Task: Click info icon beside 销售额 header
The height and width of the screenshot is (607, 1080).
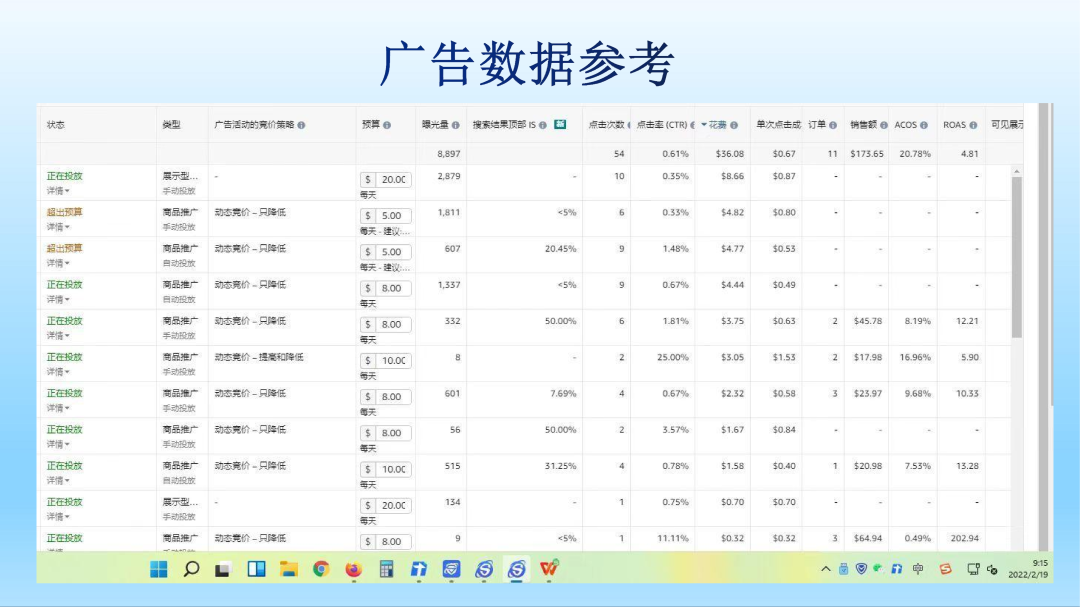Action: 882,124
